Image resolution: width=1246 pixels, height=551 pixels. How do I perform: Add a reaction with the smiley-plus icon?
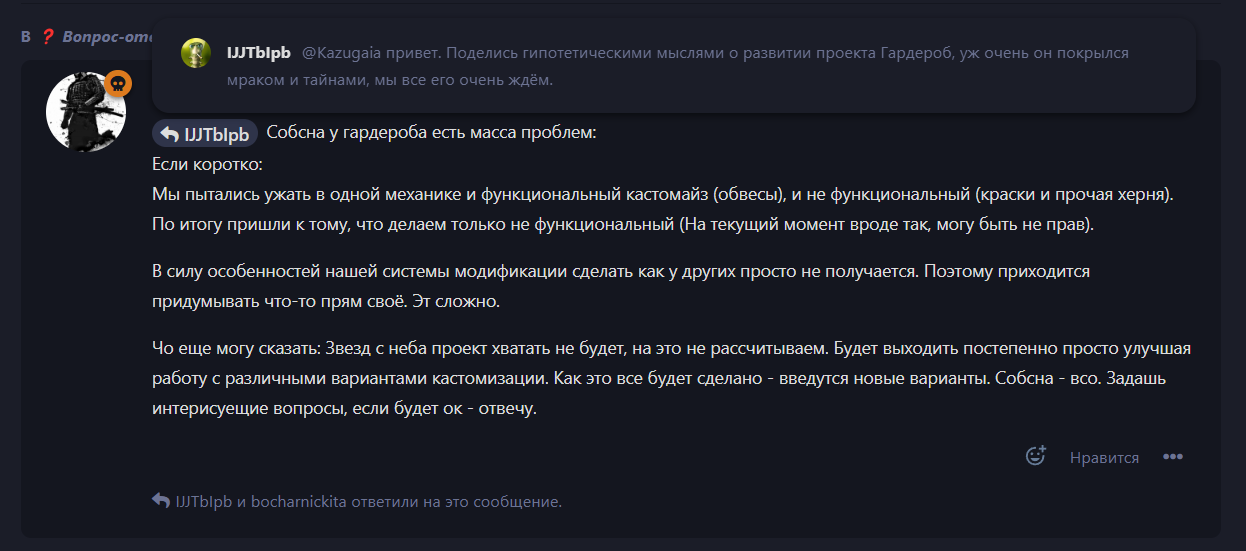click(x=1036, y=455)
